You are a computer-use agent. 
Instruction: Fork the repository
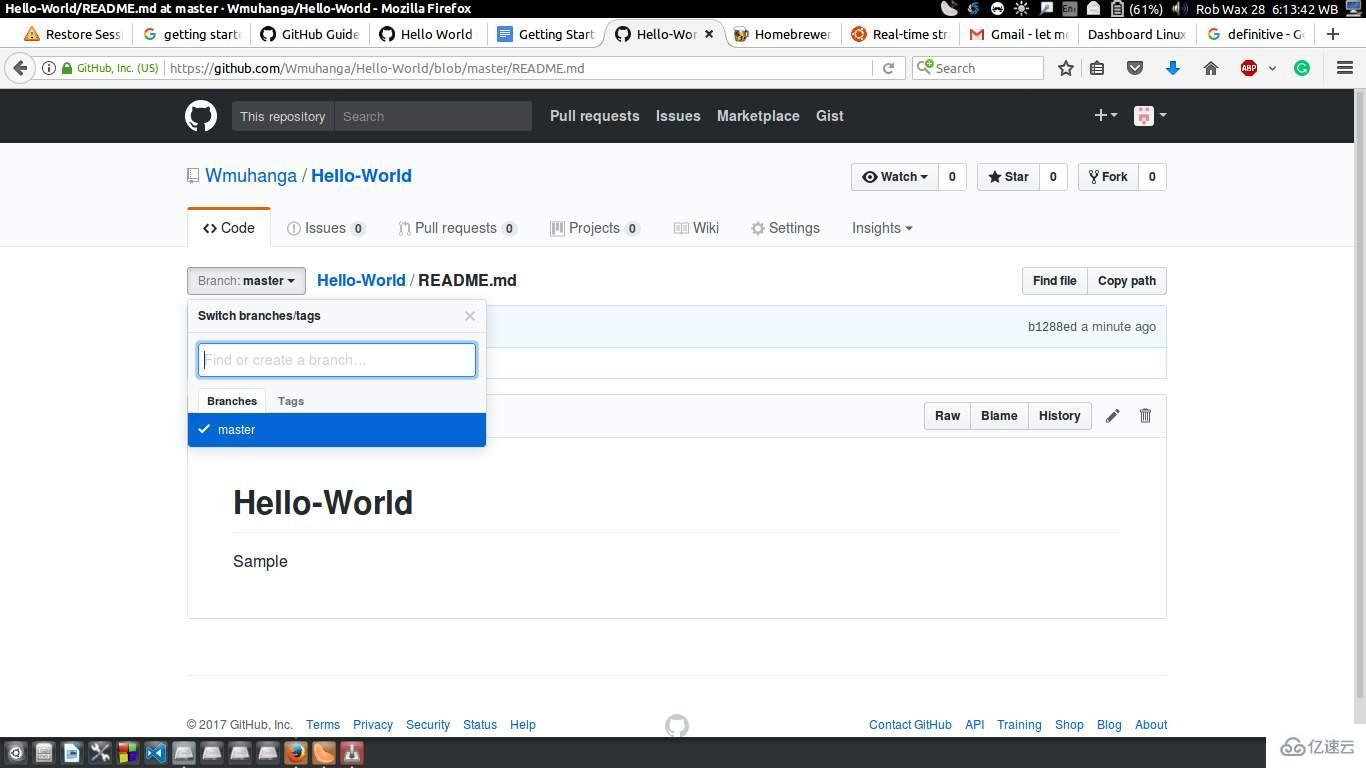(x=1108, y=177)
